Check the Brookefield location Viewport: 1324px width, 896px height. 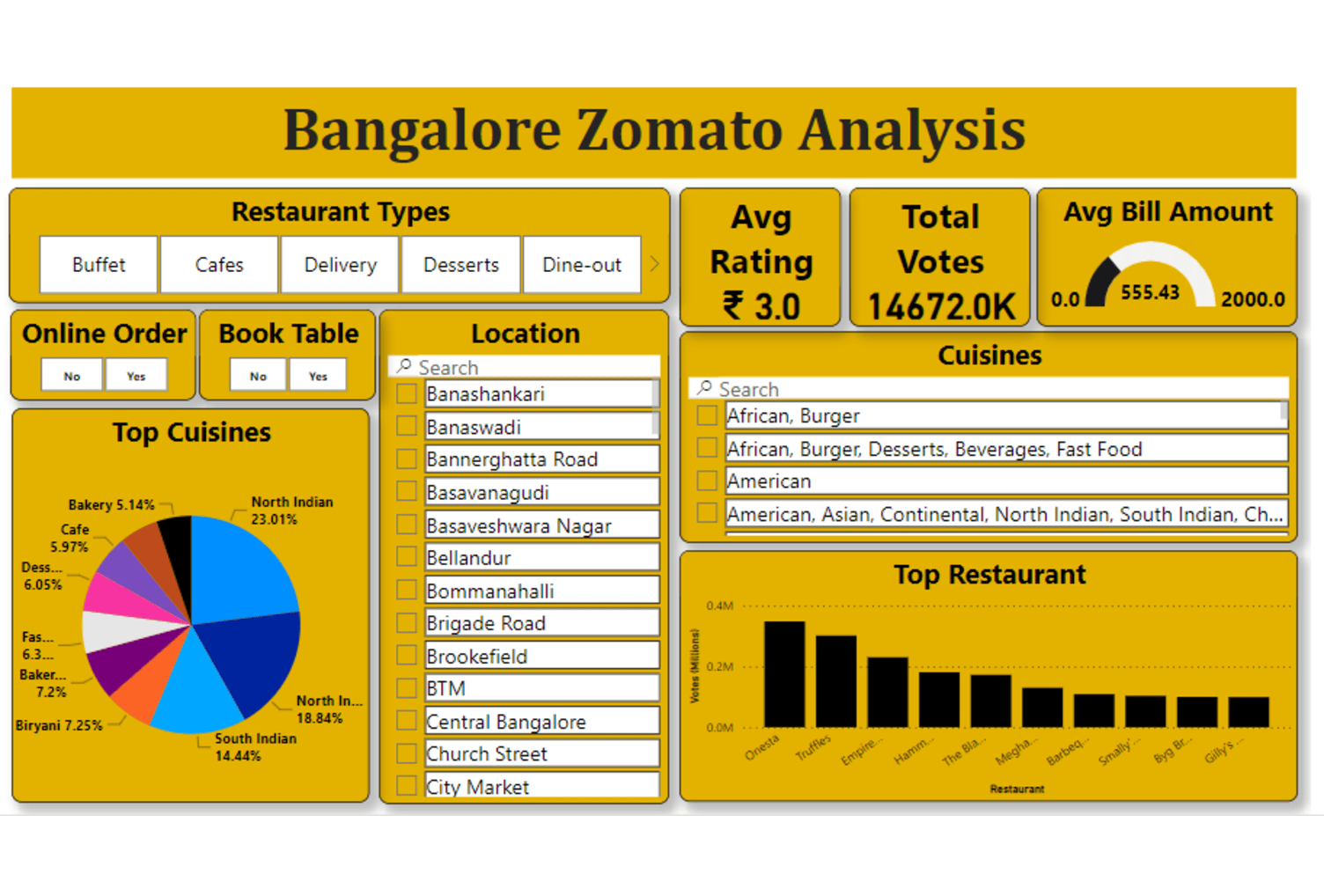click(407, 656)
